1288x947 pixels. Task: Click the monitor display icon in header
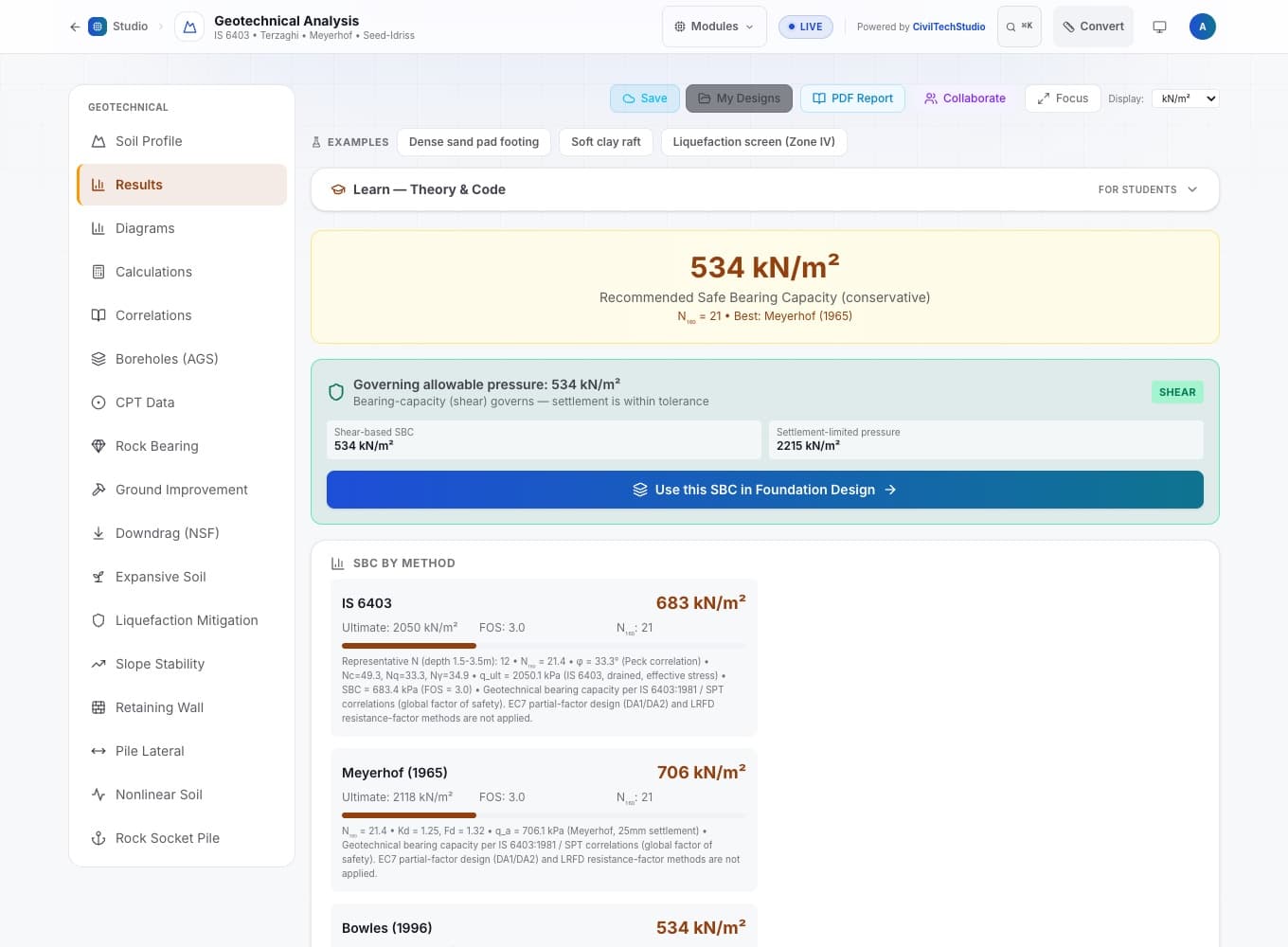pos(1159,27)
